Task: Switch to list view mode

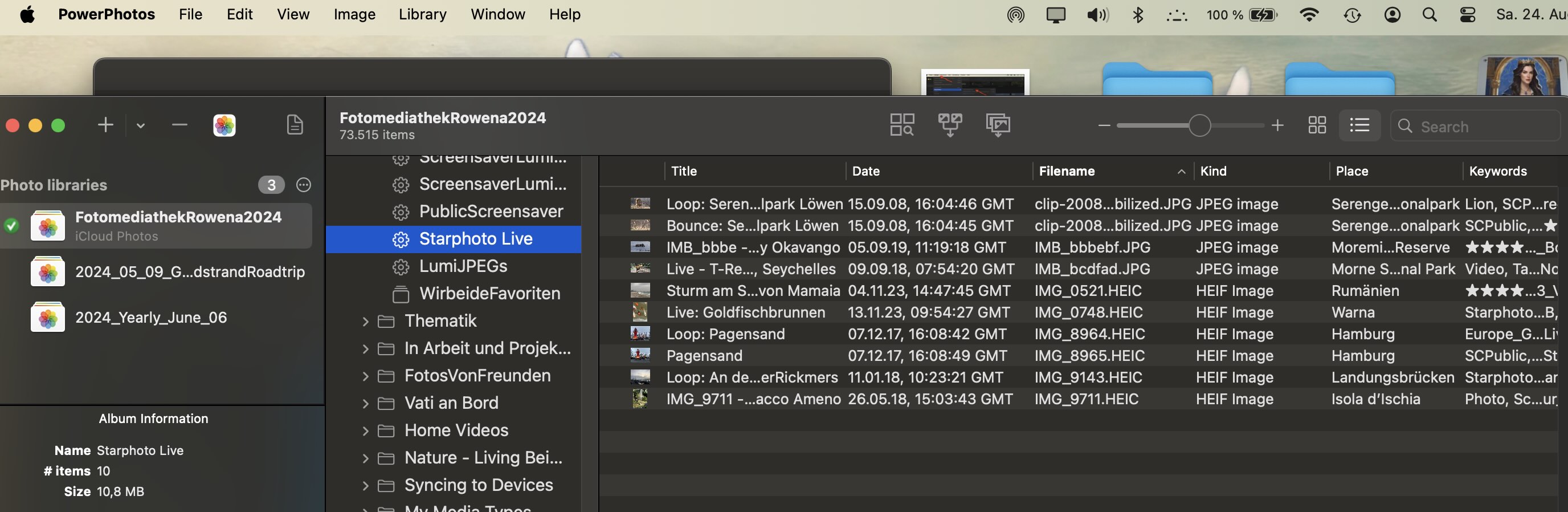Action: (x=1358, y=125)
